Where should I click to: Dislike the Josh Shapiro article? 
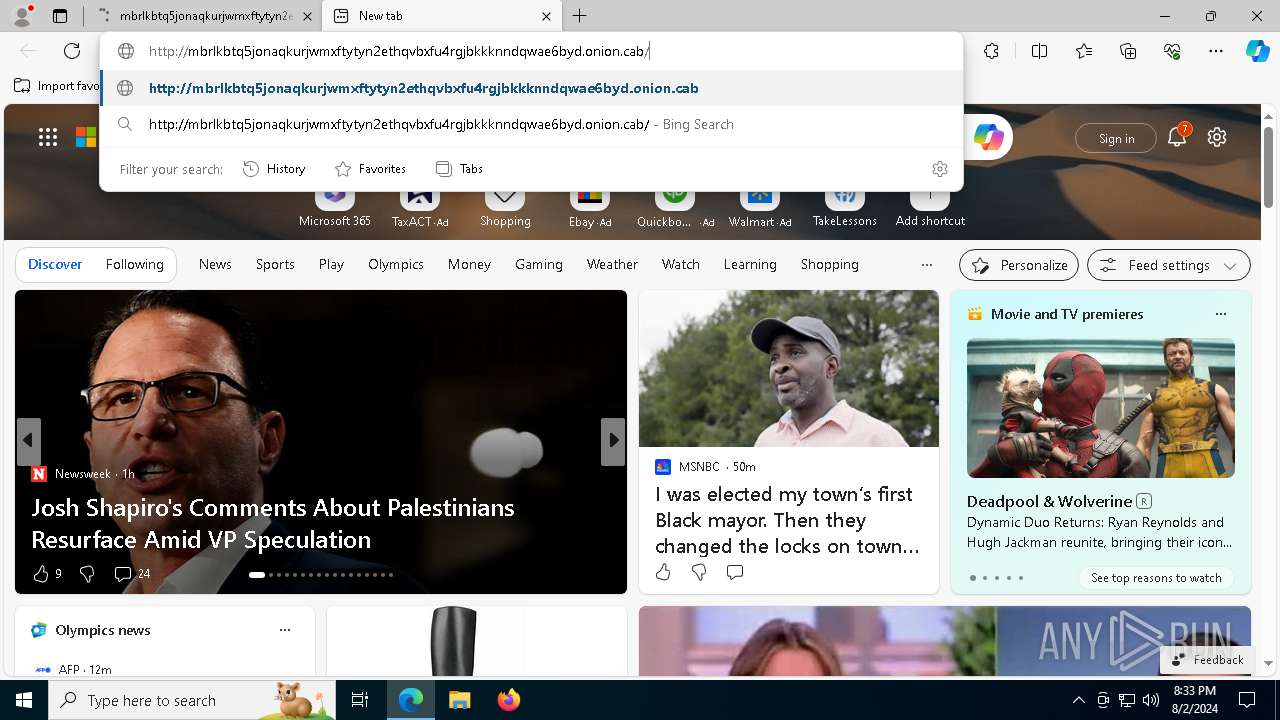tap(87, 573)
